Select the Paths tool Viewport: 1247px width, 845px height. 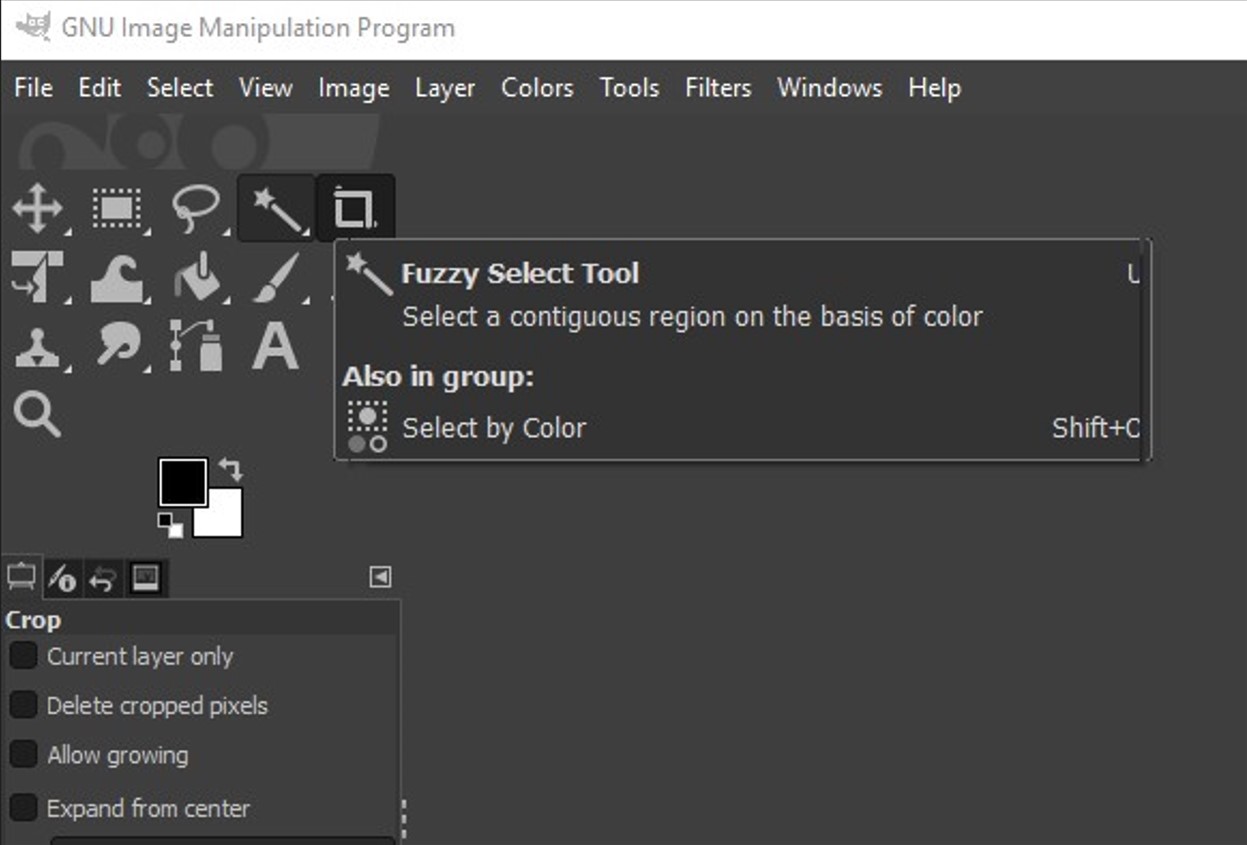(196, 347)
